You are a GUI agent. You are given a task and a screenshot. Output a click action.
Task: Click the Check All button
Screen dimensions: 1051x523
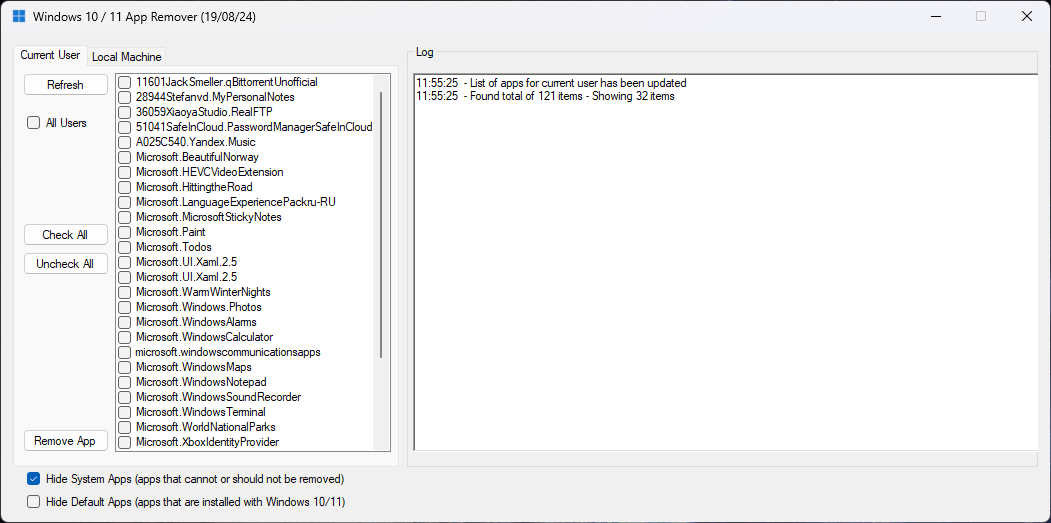pyautogui.click(x=66, y=235)
